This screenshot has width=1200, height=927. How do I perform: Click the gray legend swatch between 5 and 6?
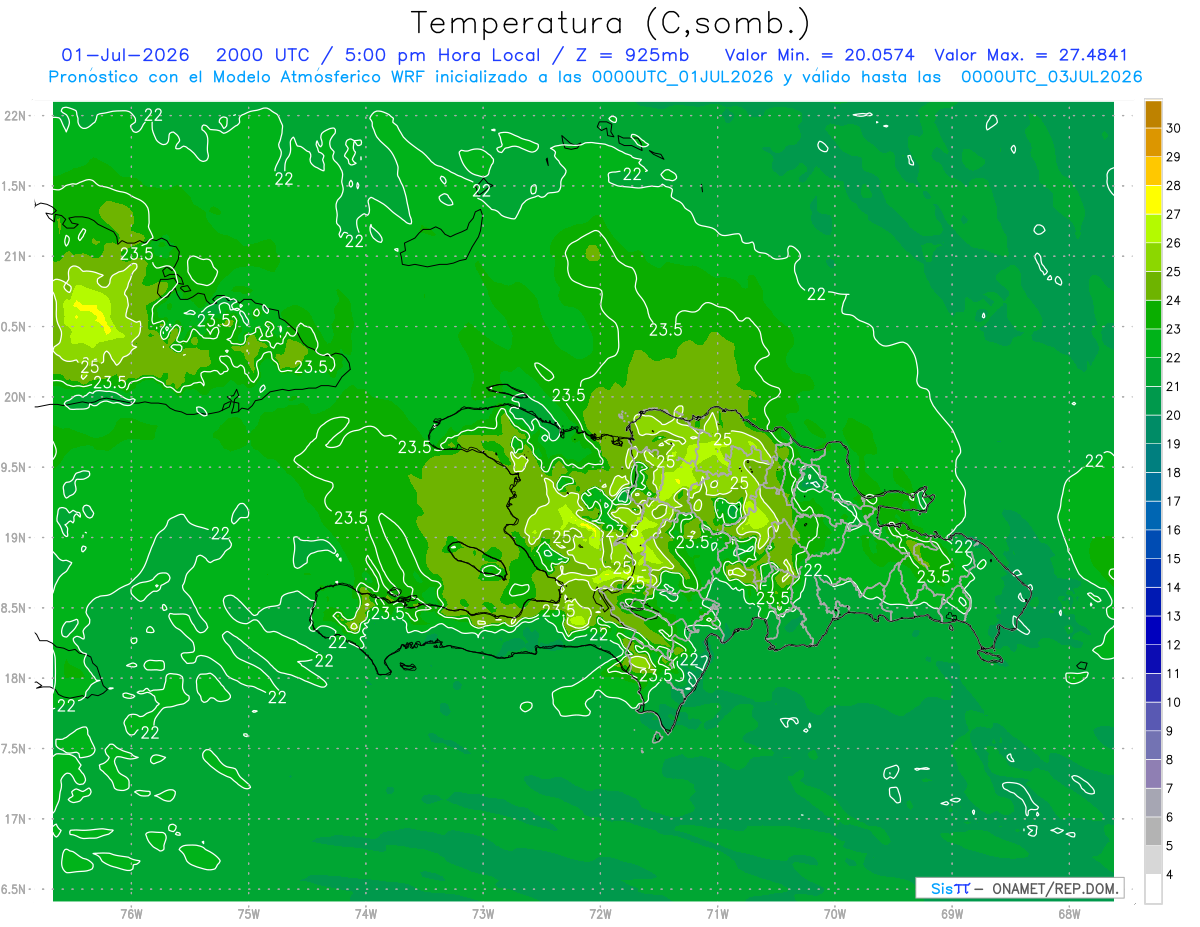click(1153, 832)
